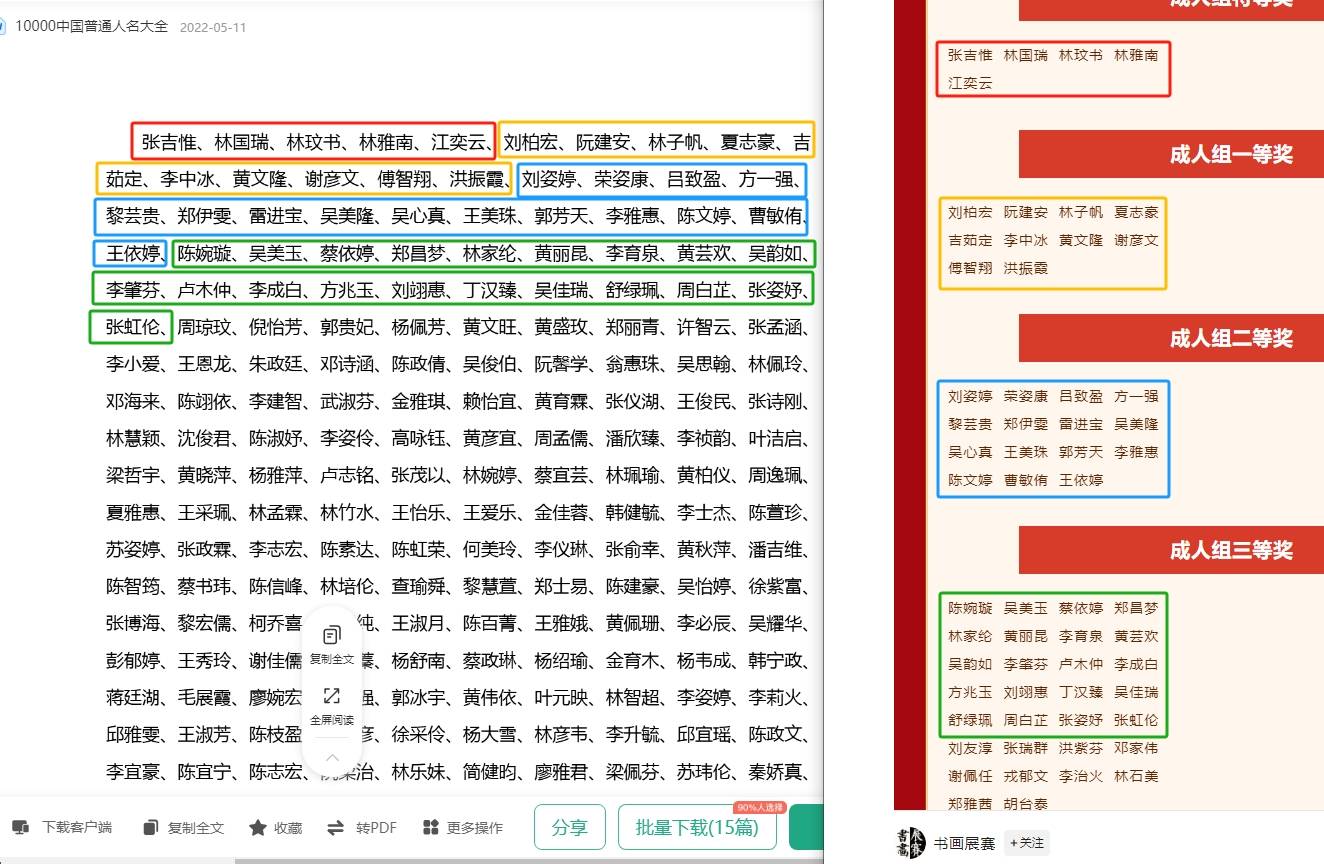Open 全屏阅读 fullscreen reading mode

tap(332, 697)
